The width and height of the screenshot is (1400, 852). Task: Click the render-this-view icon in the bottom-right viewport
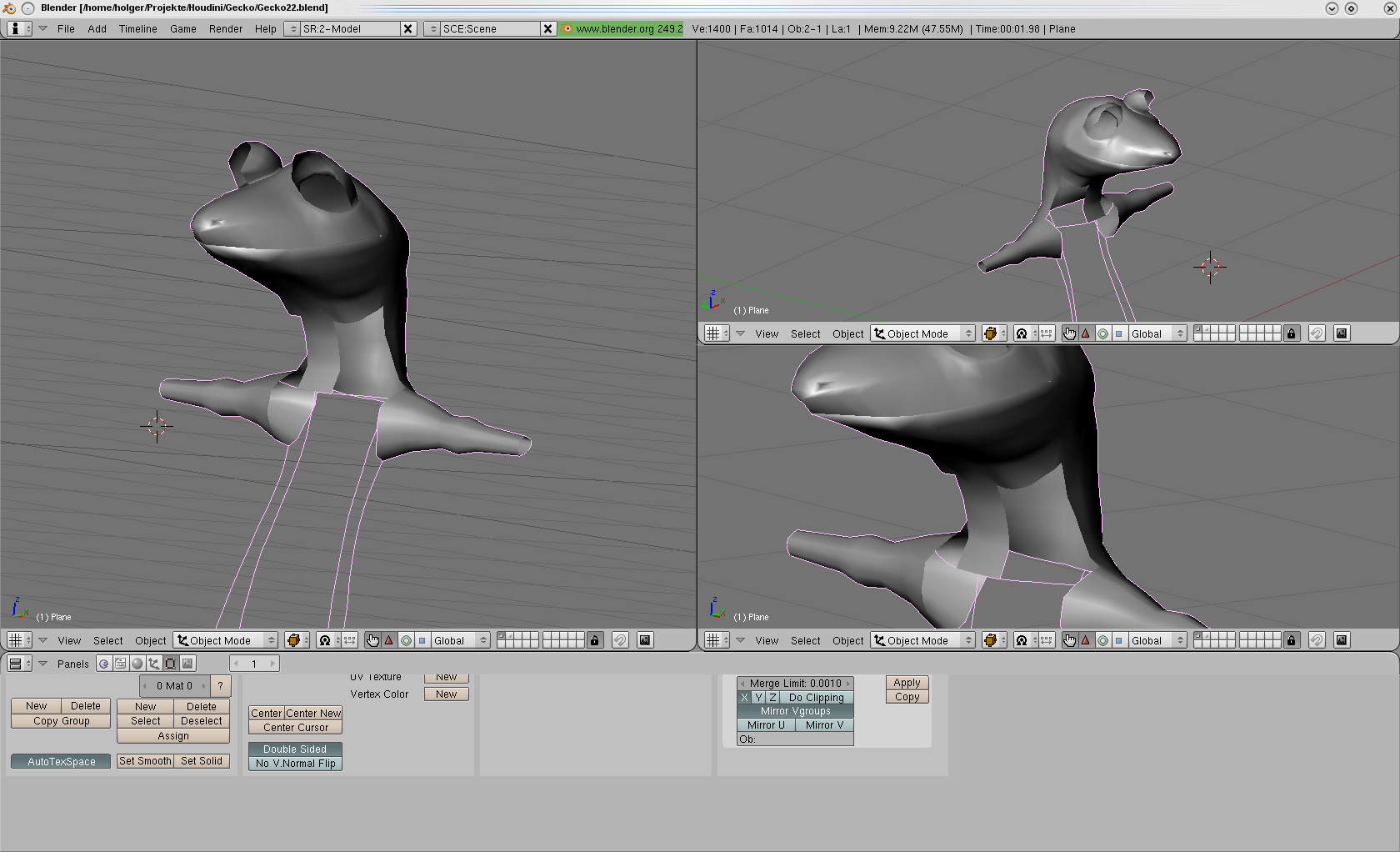(1342, 640)
